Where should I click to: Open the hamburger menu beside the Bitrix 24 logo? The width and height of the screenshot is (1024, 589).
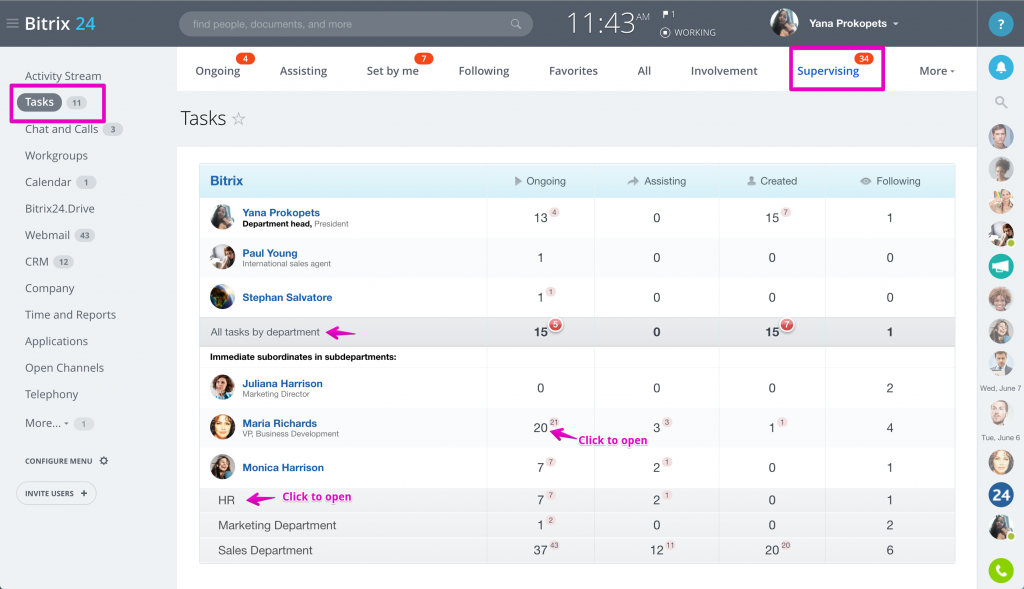(x=12, y=24)
